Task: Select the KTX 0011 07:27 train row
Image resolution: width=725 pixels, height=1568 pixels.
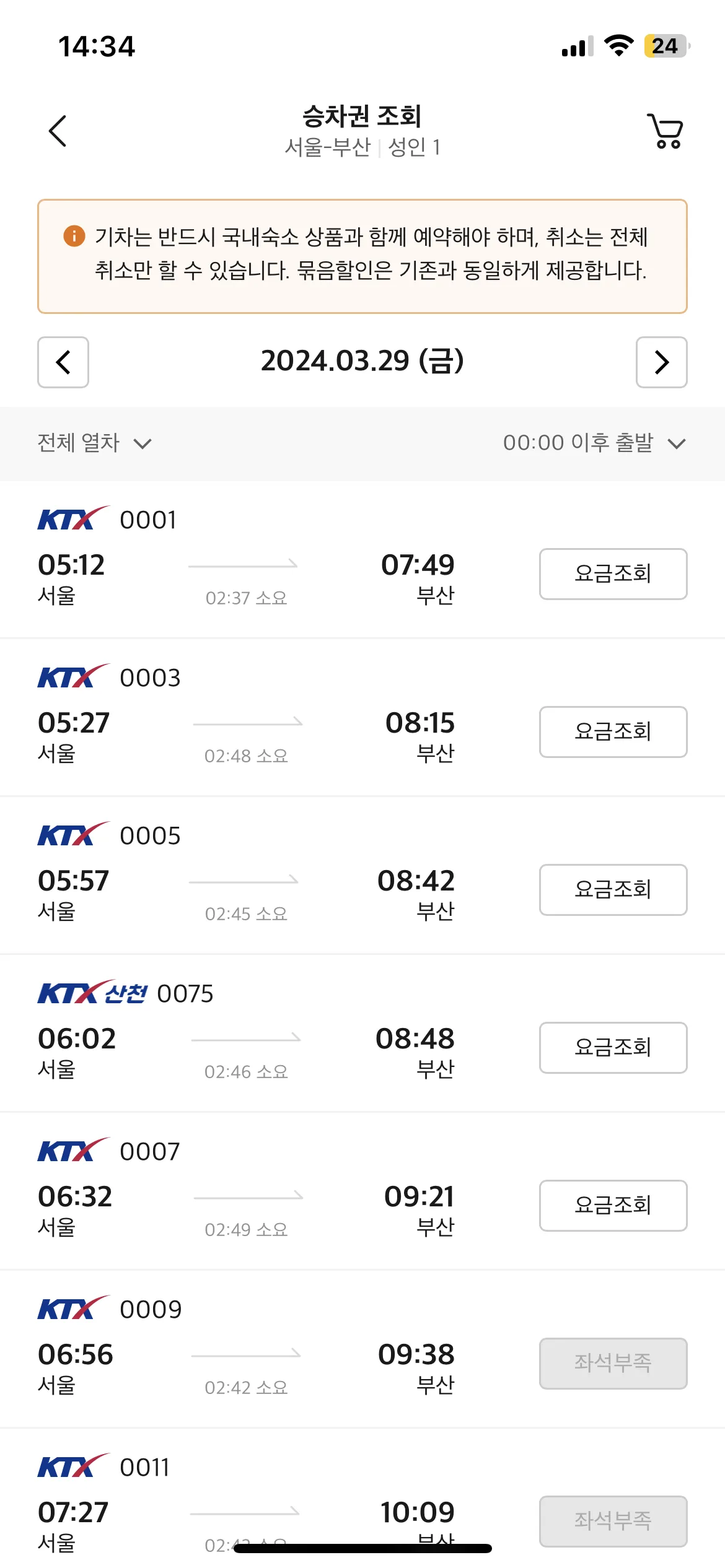Action: point(362,1499)
